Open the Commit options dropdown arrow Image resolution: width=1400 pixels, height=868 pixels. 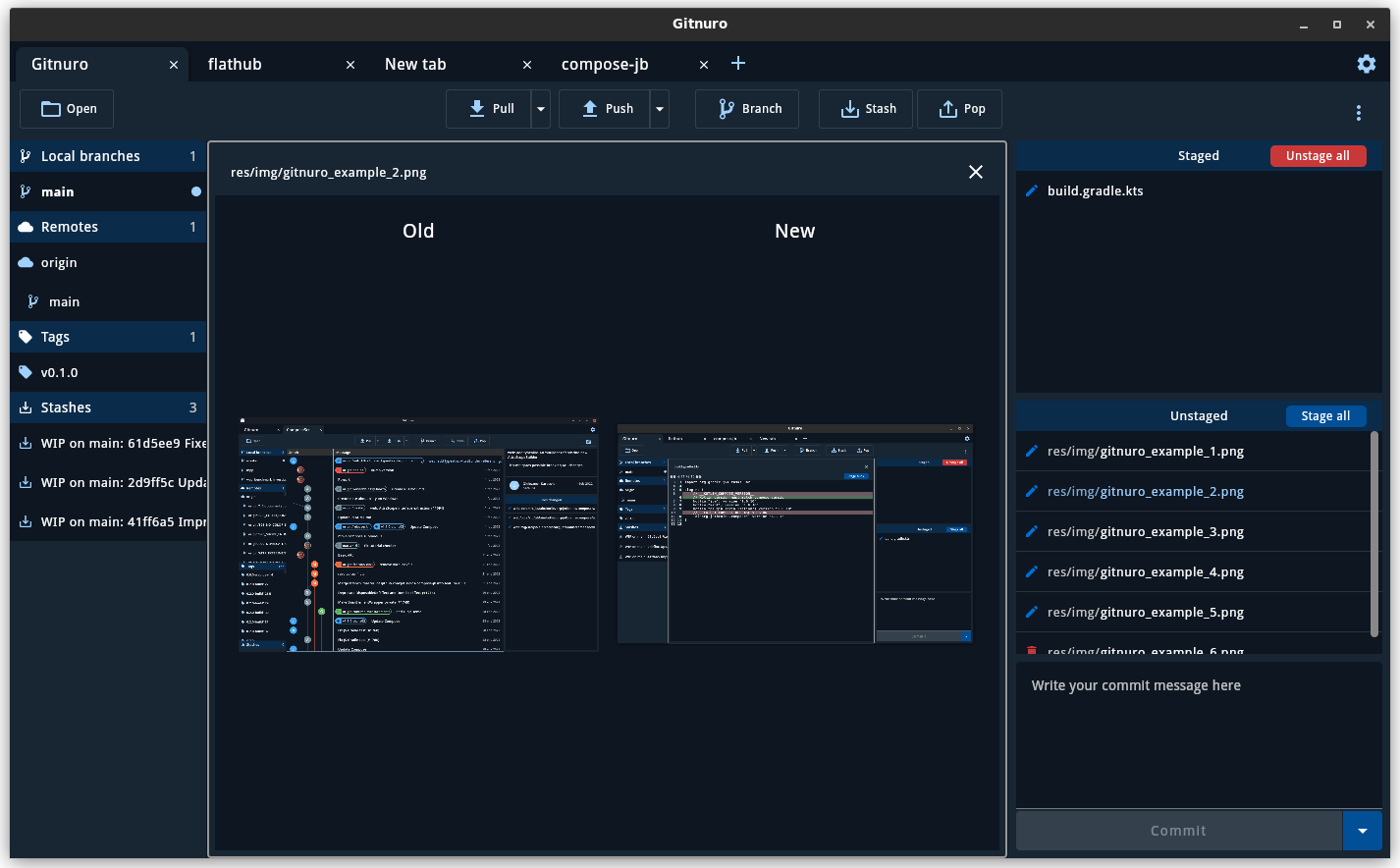pos(1363,831)
